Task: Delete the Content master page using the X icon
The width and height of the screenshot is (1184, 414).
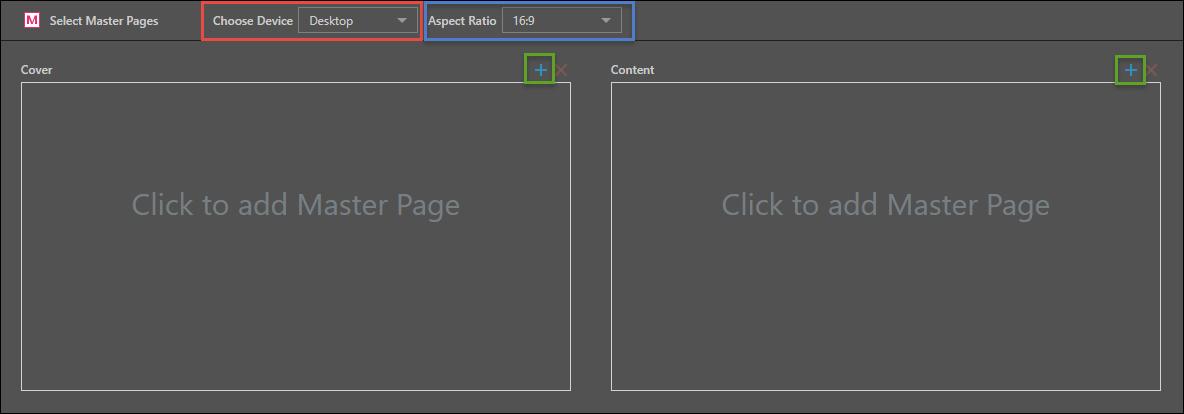Action: pyautogui.click(x=1152, y=70)
